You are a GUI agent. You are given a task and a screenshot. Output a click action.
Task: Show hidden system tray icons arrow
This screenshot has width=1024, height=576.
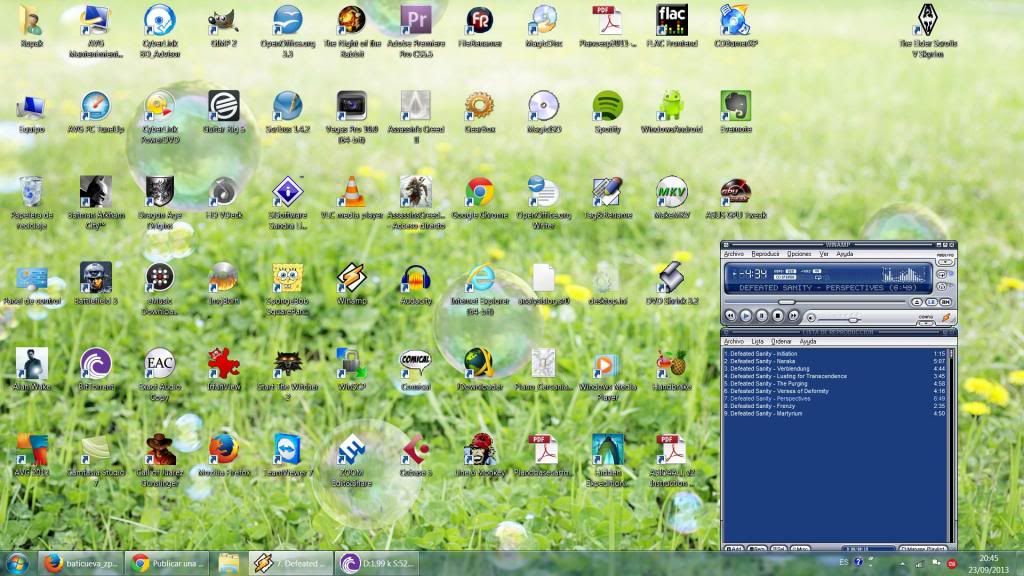tap(903, 563)
